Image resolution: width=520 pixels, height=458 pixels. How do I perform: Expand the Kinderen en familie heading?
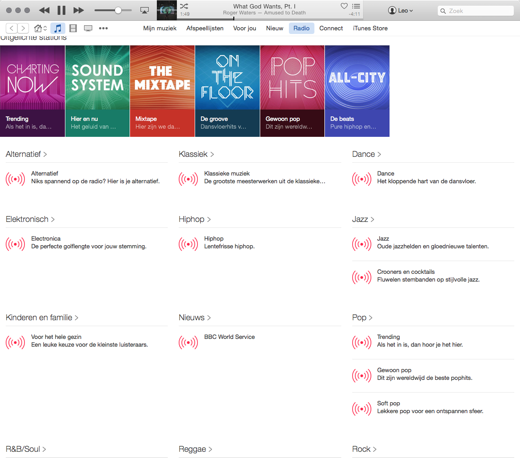click(42, 317)
